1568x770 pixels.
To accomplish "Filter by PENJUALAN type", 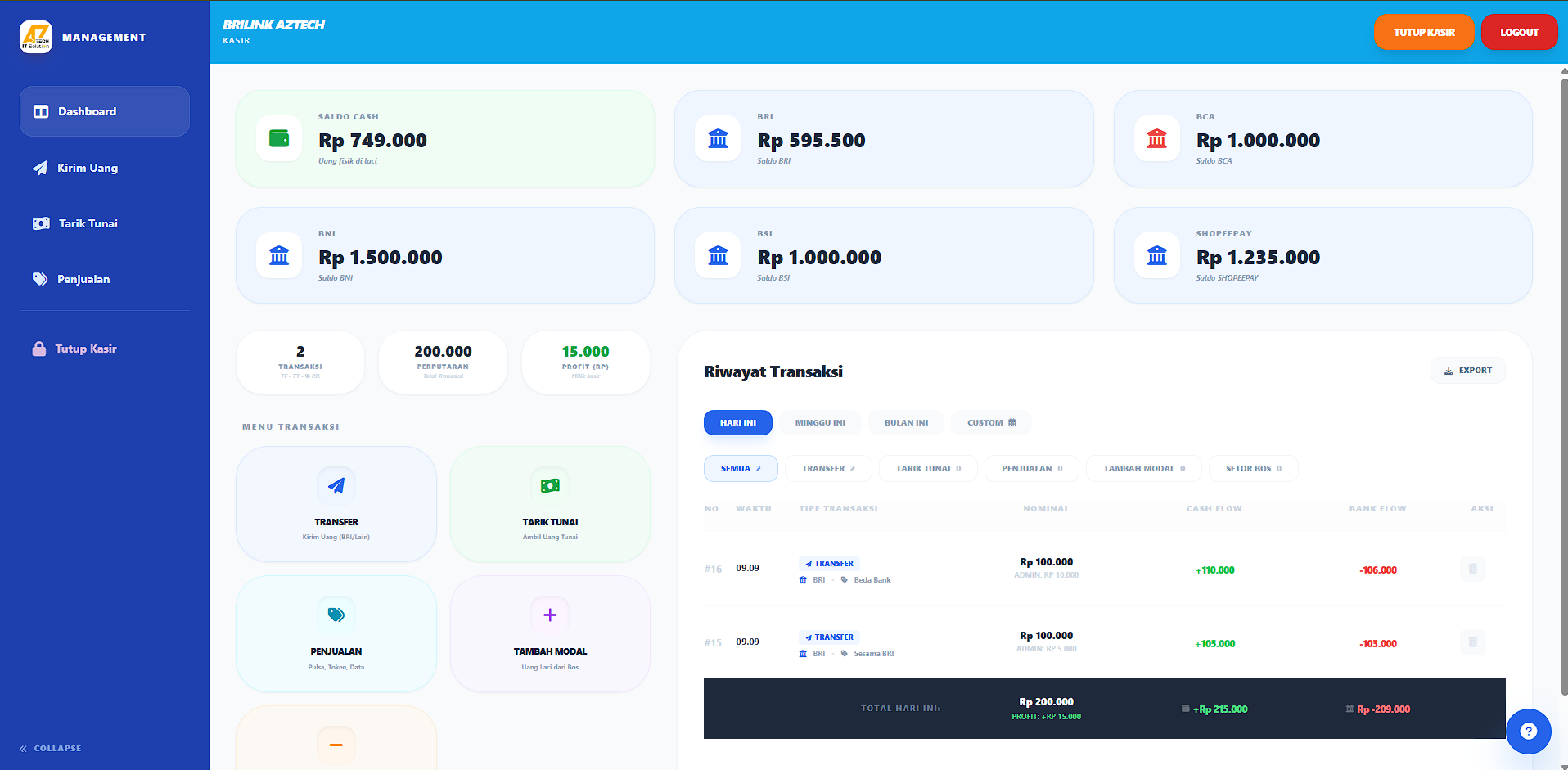I will [x=1032, y=469].
